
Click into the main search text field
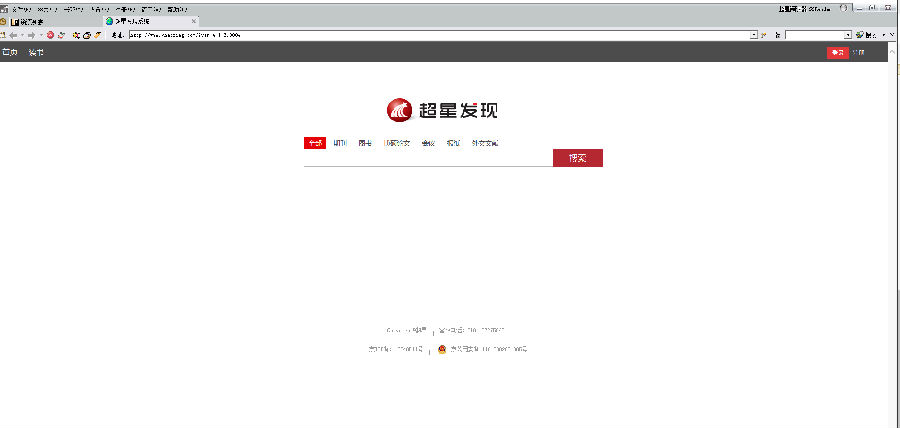428,158
